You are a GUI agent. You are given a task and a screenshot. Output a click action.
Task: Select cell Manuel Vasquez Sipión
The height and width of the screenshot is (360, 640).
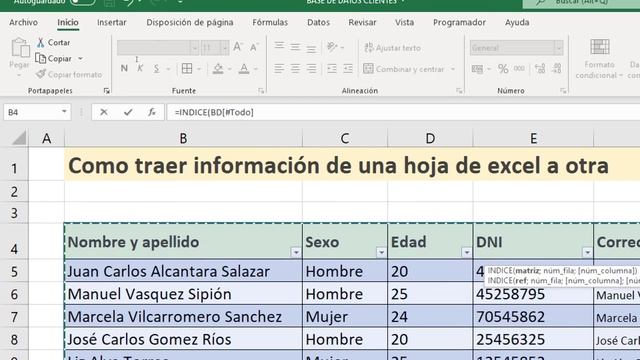[x=183, y=294]
